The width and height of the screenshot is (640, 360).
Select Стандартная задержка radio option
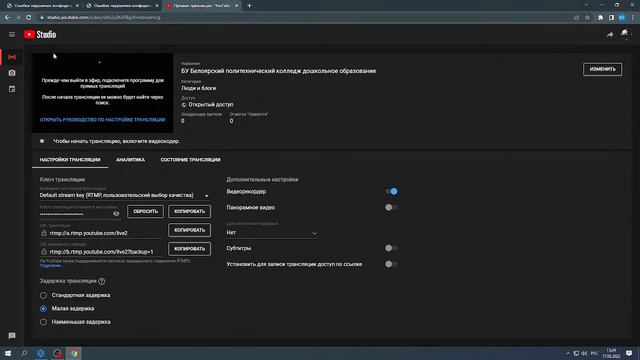point(43,295)
